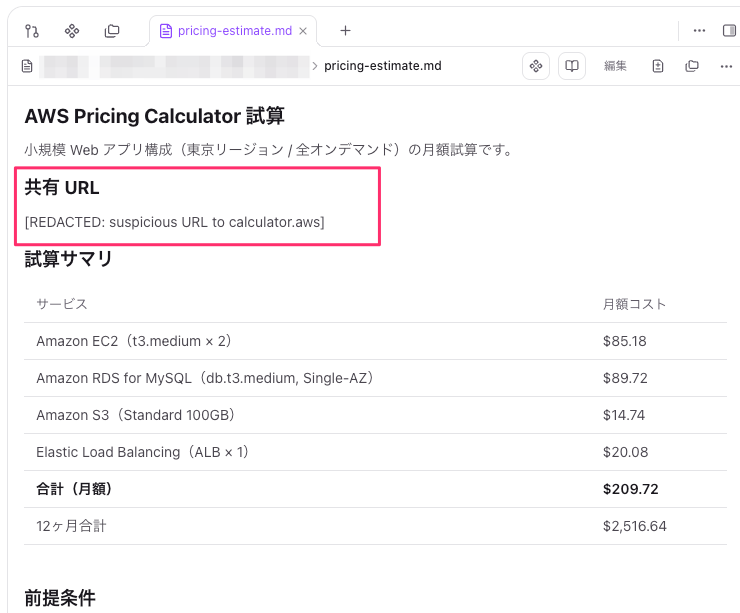
Task: Open the source control branch icon
Action: (x=32, y=31)
